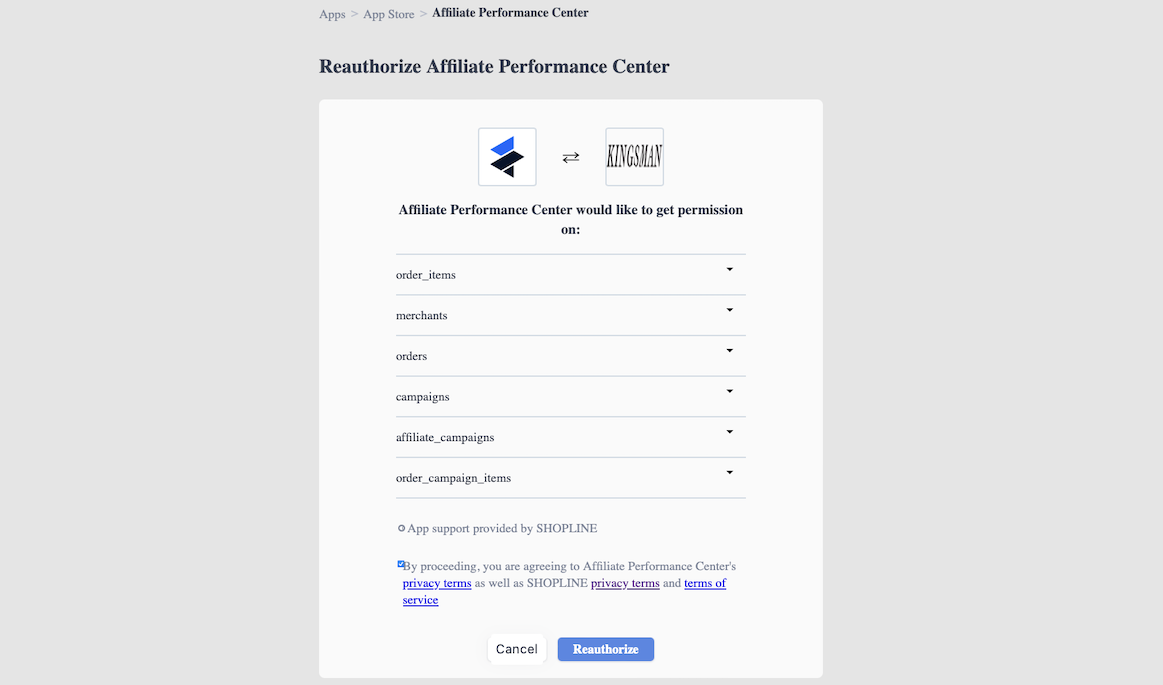Click the Affiliate Performance Center app logo

507,156
